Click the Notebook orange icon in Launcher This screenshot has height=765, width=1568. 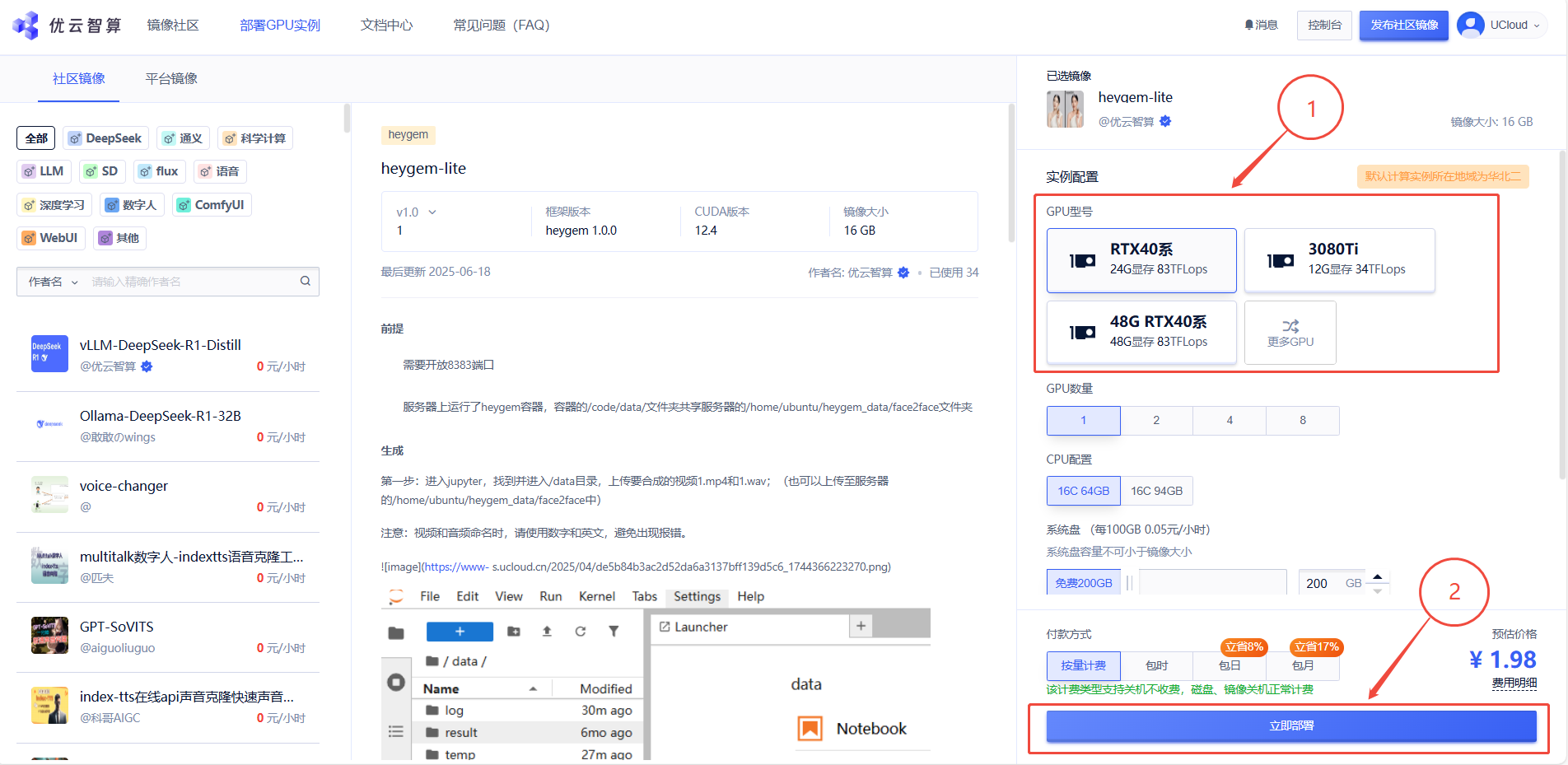tap(810, 728)
